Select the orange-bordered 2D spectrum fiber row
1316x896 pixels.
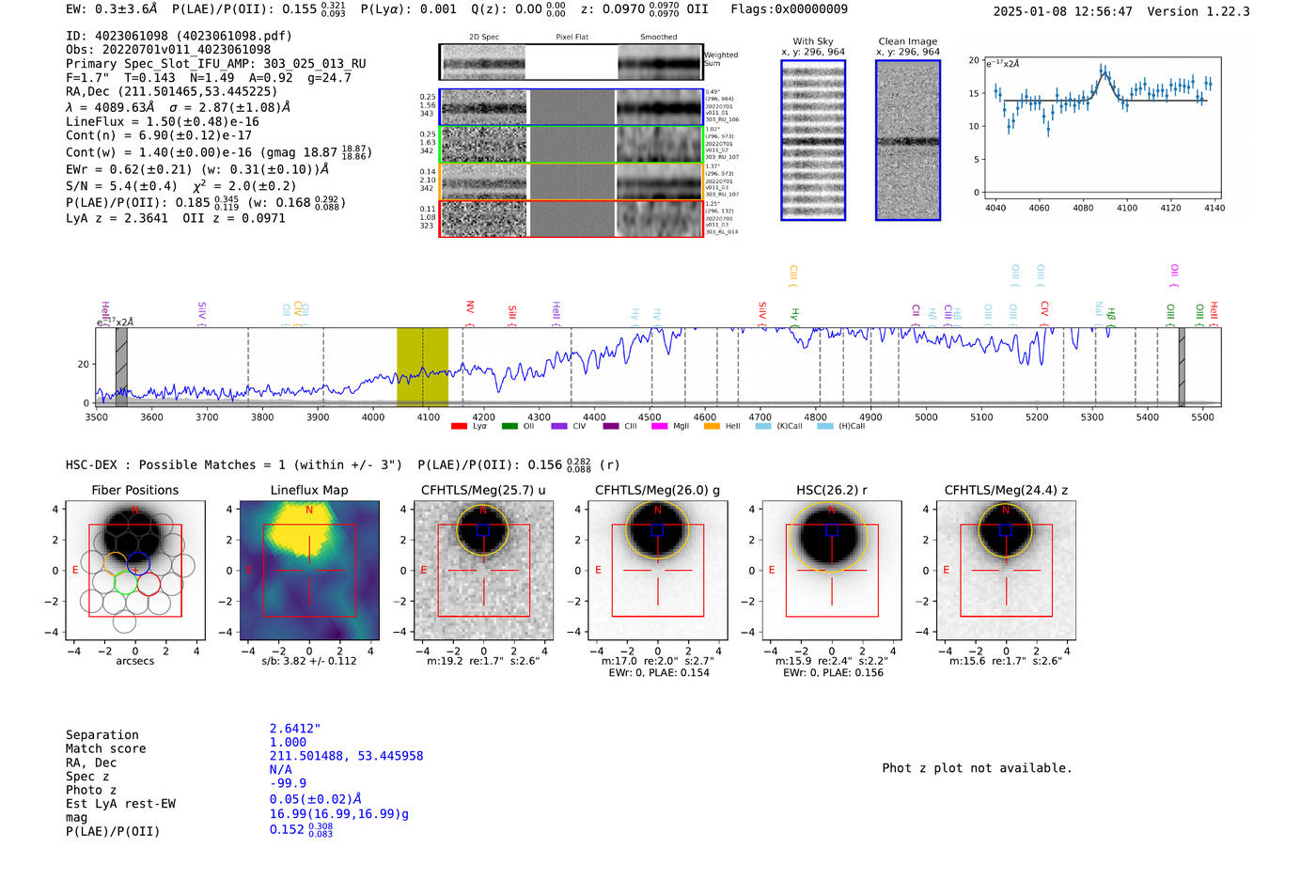[x=571, y=181]
